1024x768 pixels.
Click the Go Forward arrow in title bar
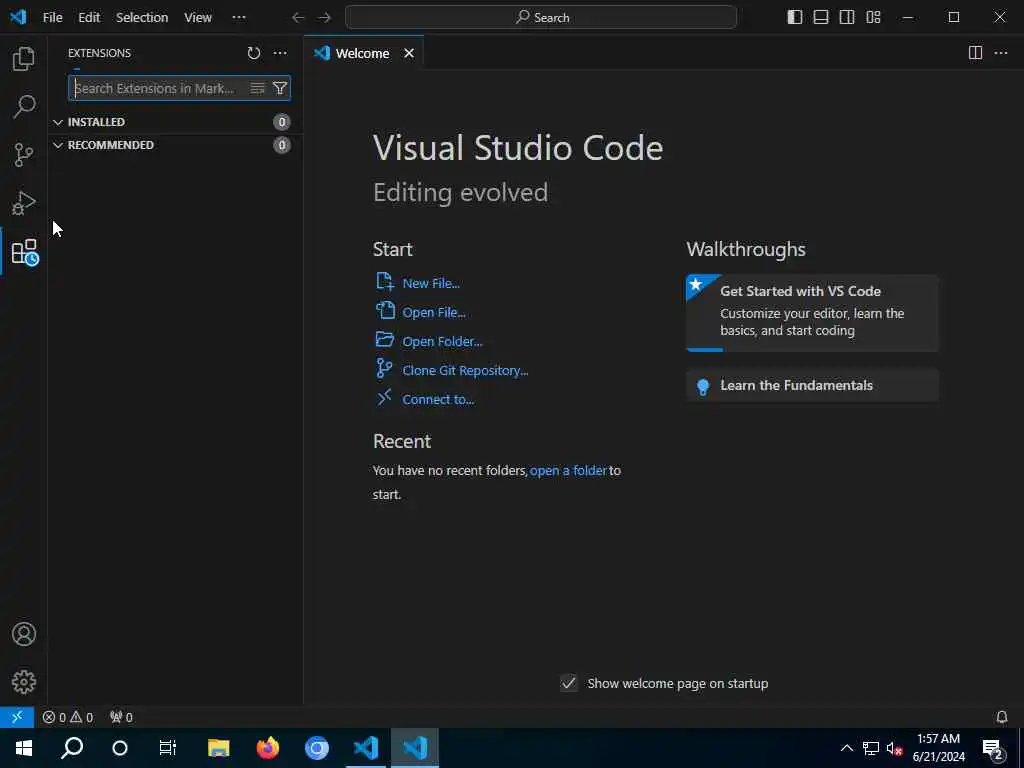(x=324, y=18)
